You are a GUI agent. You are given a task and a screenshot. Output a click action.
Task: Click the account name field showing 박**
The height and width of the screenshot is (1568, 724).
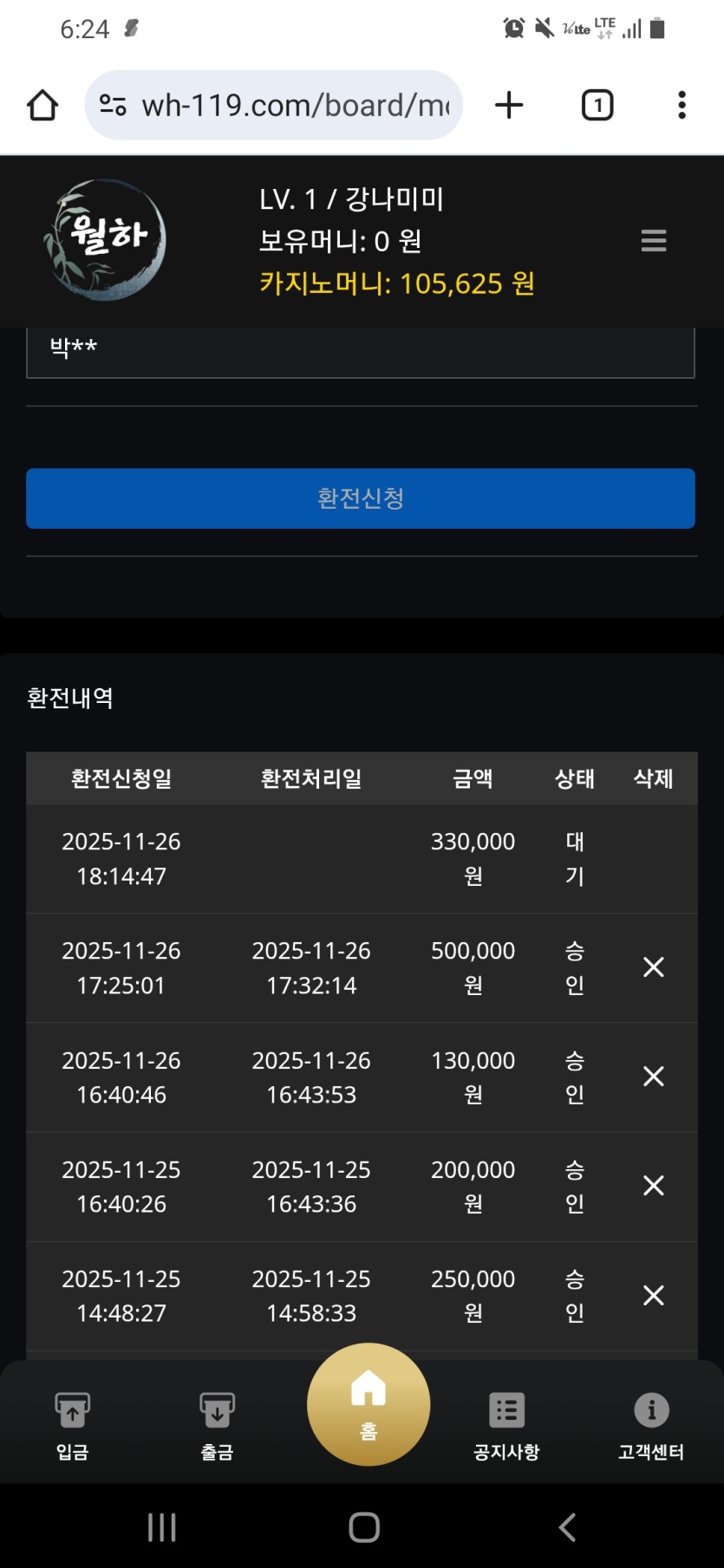click(x=360, y=349)
